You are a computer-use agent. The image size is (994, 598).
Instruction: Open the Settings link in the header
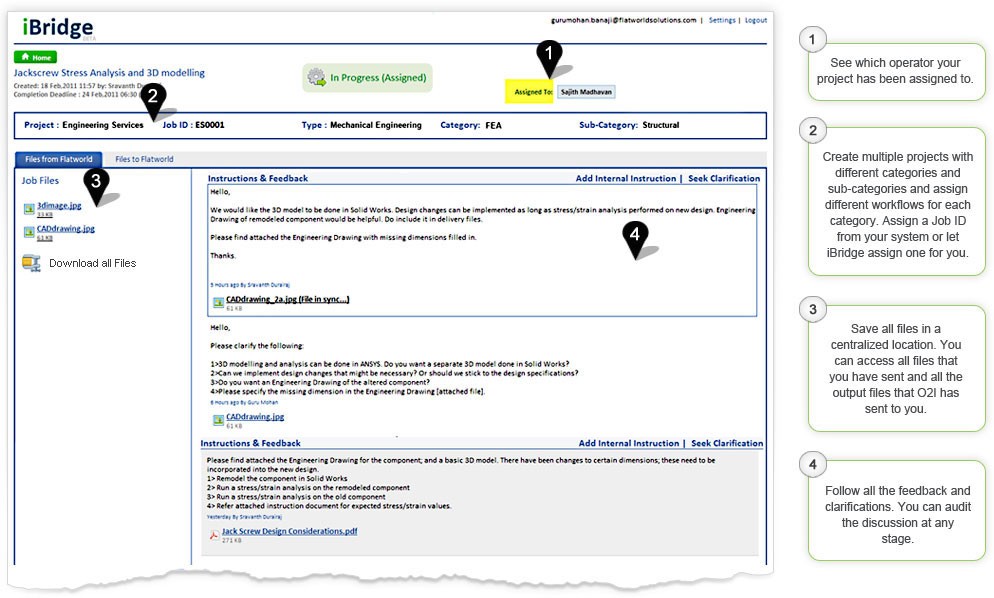(721, 20)
